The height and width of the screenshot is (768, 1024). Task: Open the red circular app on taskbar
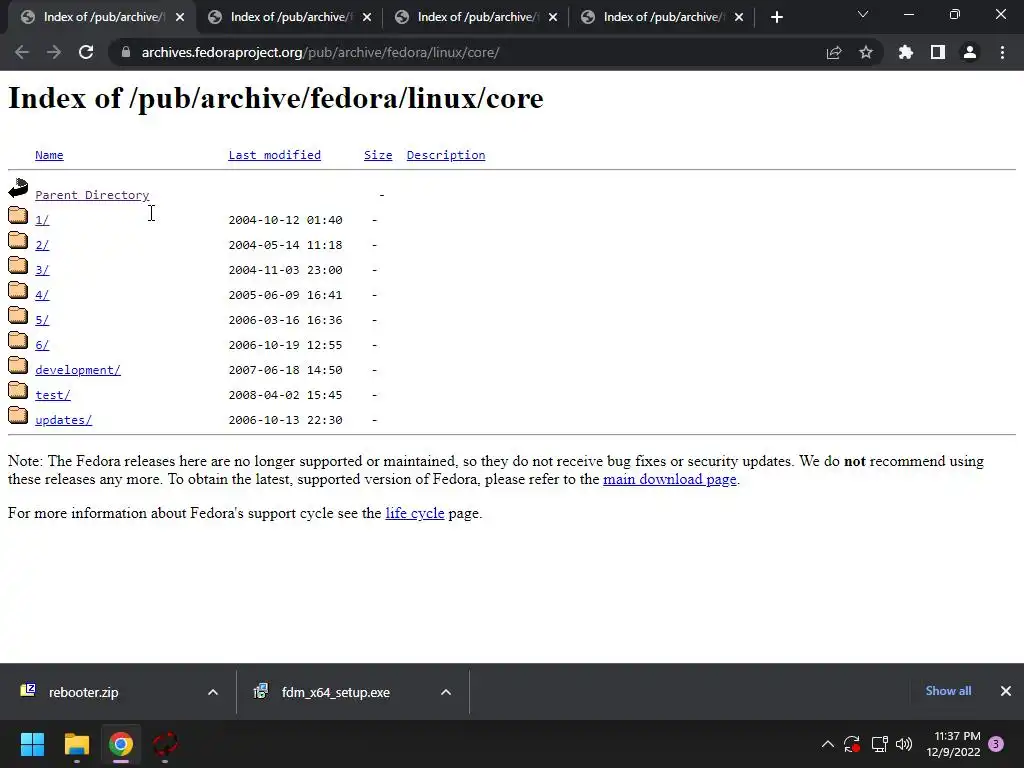[165, 744]
